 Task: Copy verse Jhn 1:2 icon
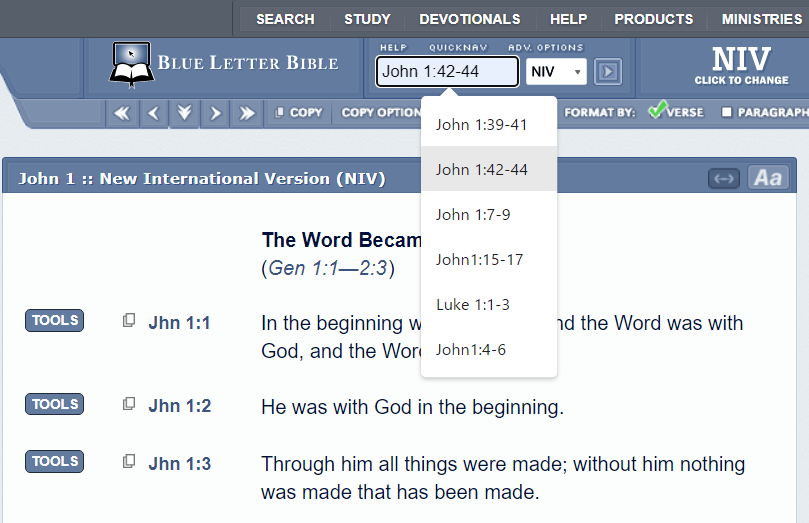[x=129, y=404]
